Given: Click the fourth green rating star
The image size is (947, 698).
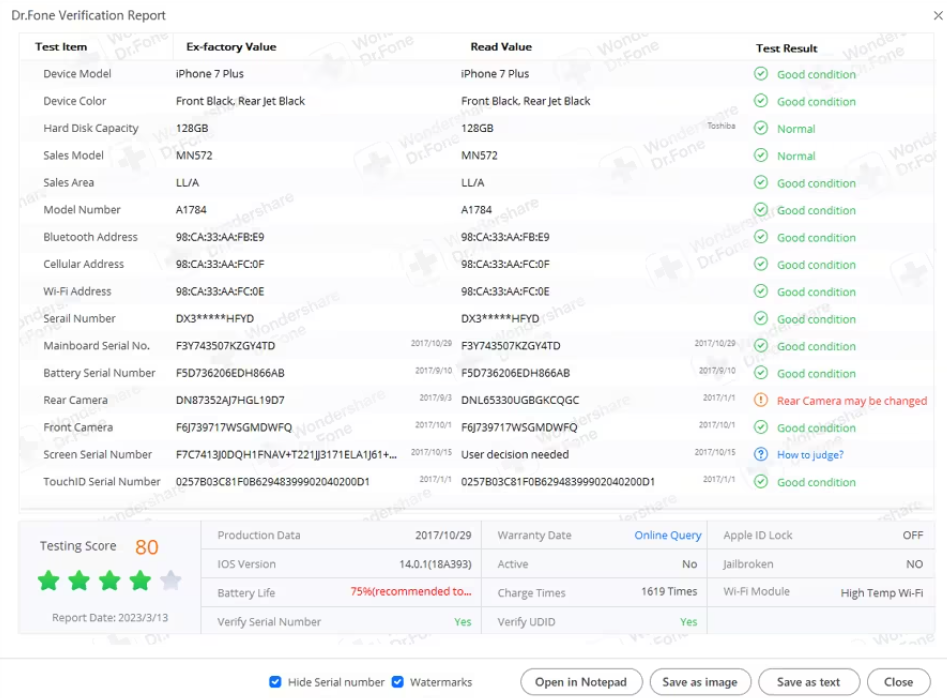Looking at the screenshot, I should 140,580.
